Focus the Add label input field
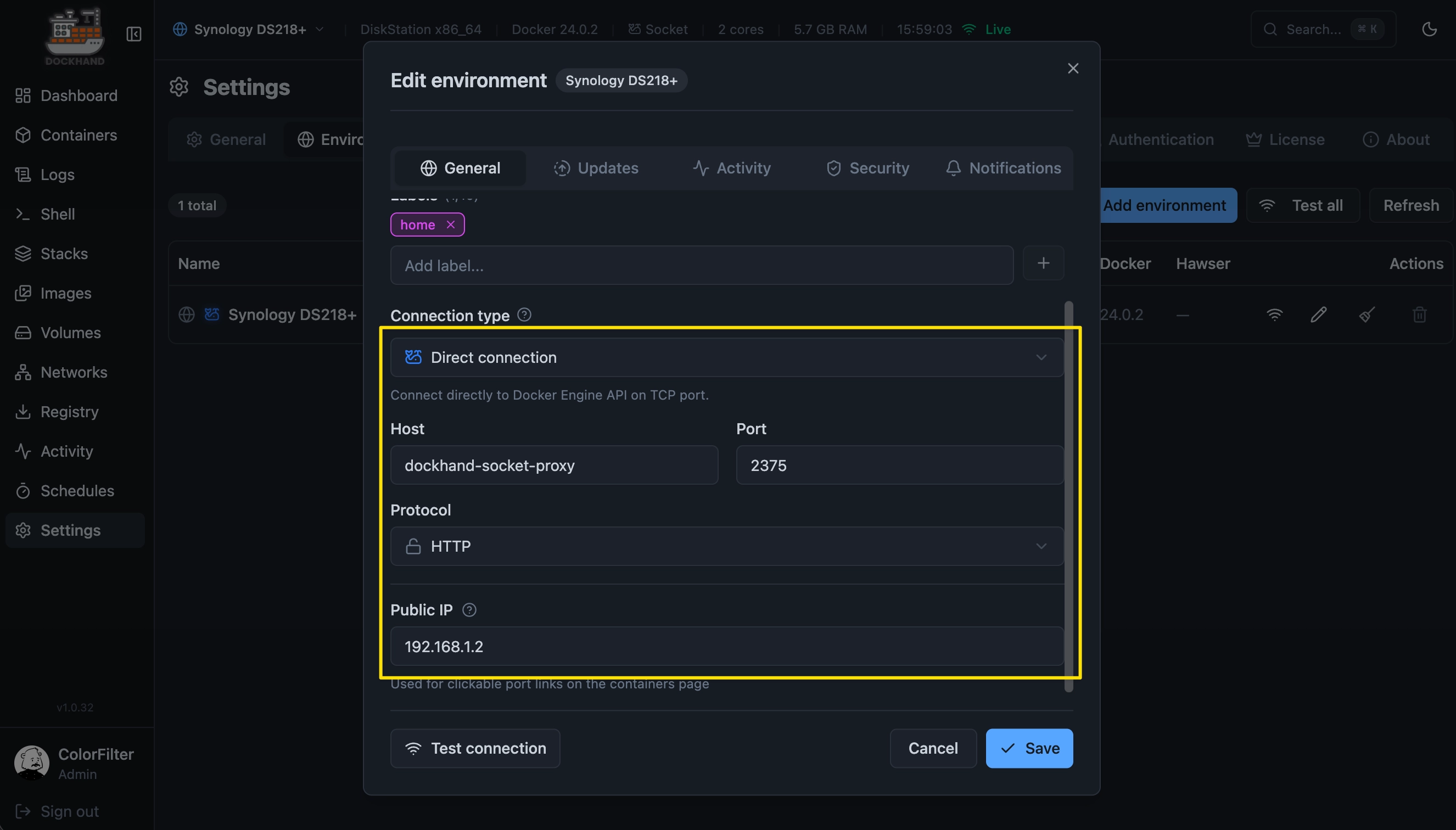Image resolution: width=1456 pixels, height=830 pixels. point(702,266)
